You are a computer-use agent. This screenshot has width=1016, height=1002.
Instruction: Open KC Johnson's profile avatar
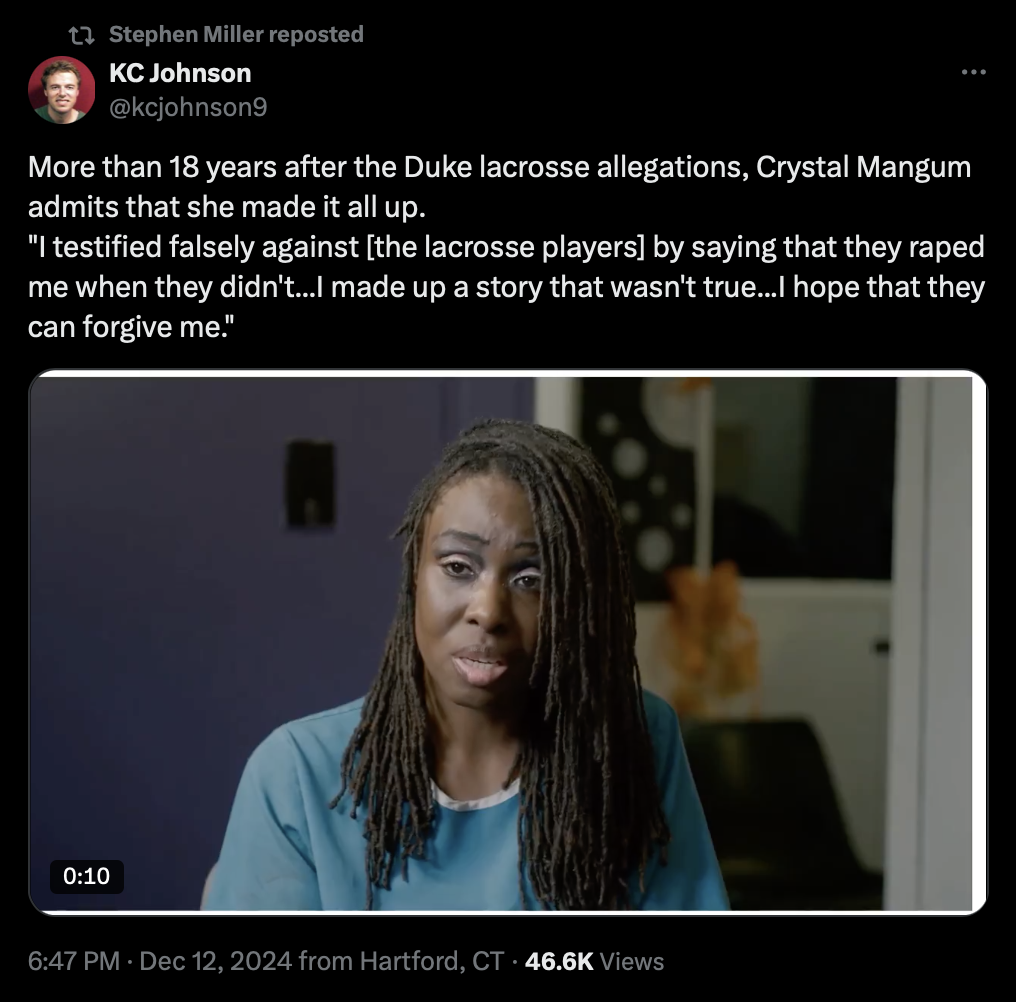click(x=62, y=89)
